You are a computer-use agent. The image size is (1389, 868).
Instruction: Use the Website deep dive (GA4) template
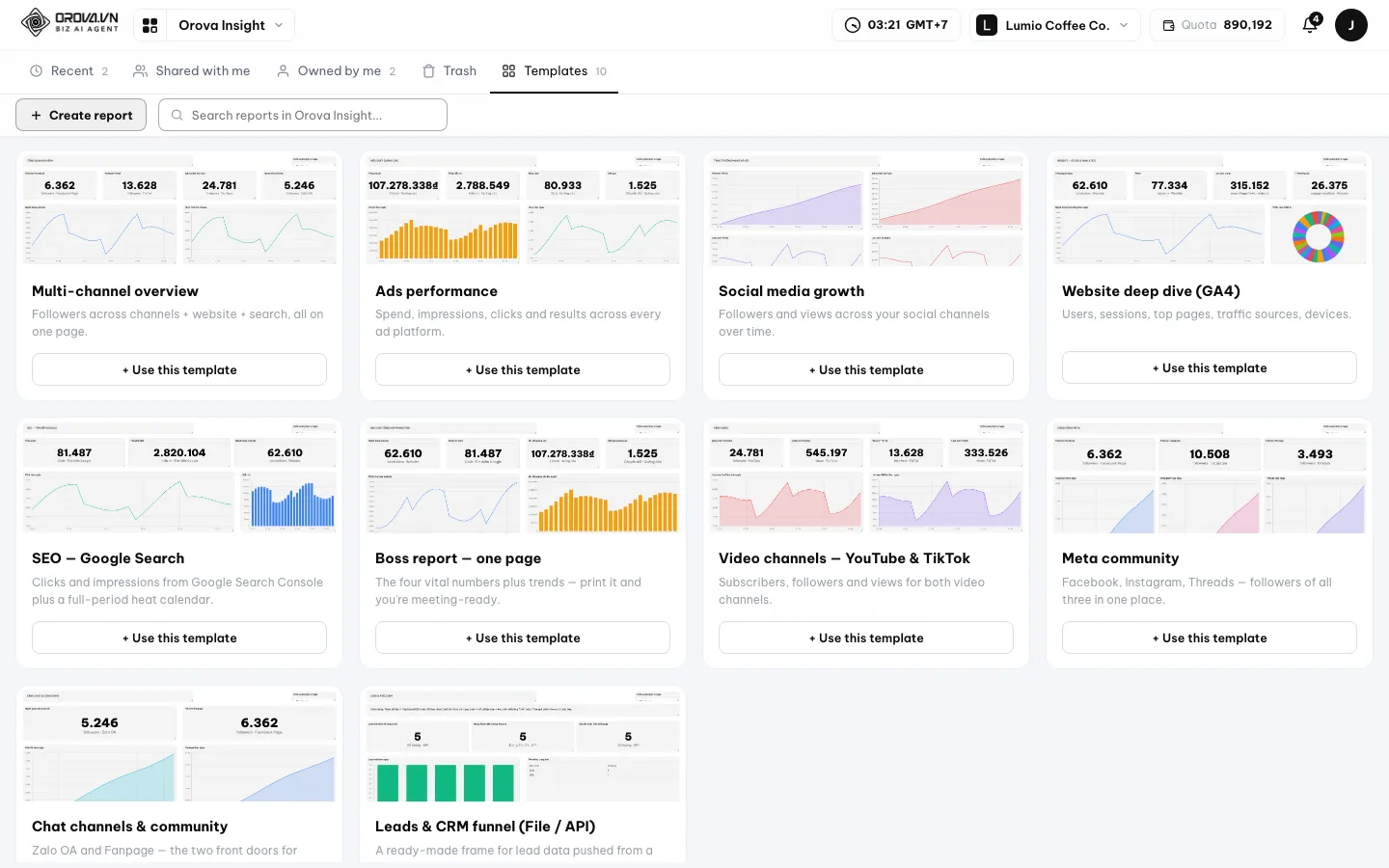point(1210,367)
